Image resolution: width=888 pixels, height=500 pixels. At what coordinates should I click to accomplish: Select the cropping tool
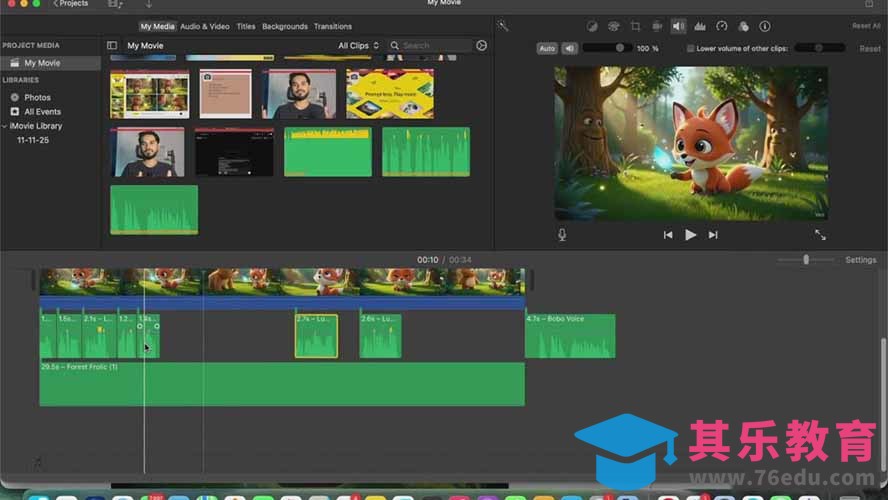pyautogui.click(x=635, y=26)
